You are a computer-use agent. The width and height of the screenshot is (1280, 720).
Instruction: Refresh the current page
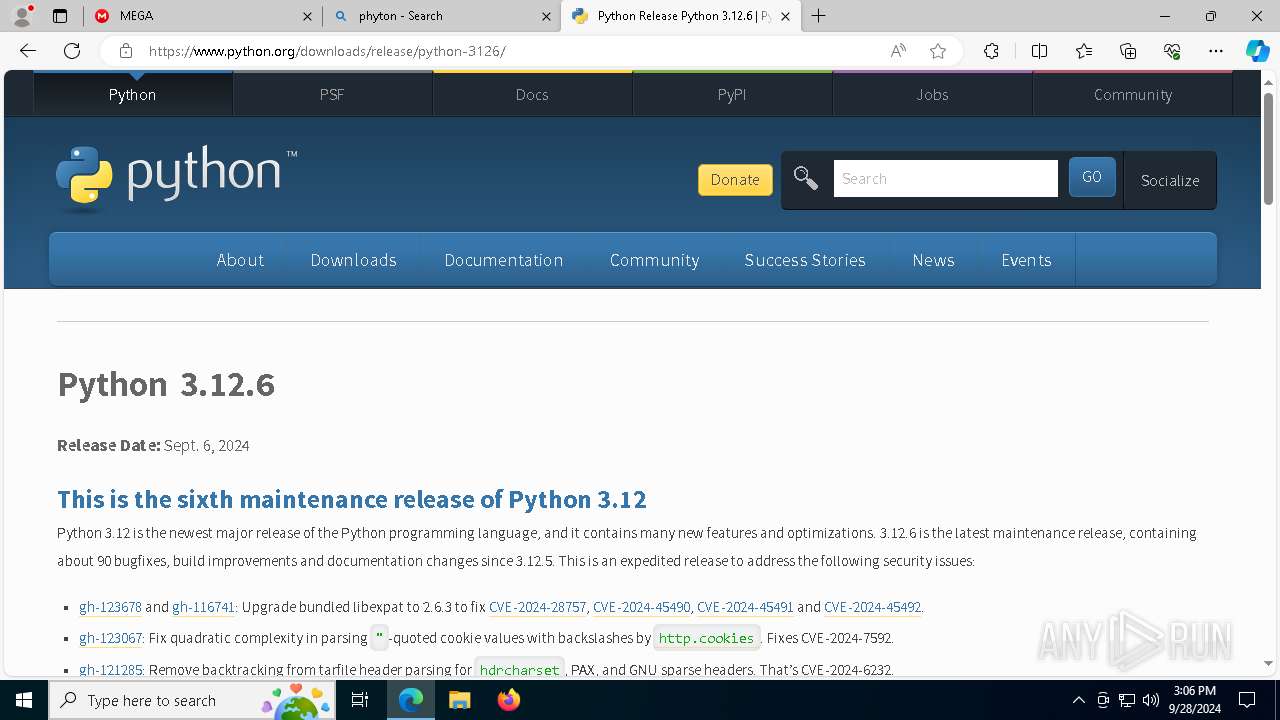coord(72,51)
